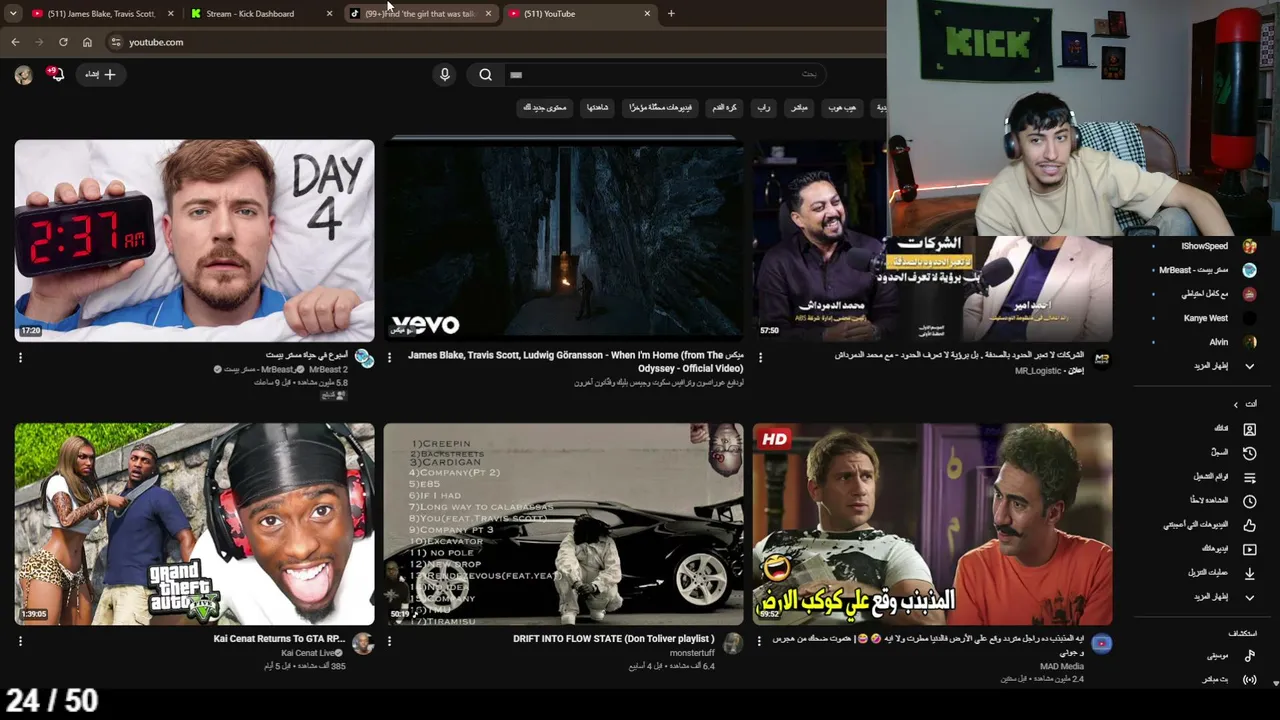Click the monsterstuff channel avatar

(x=733, y=643)
